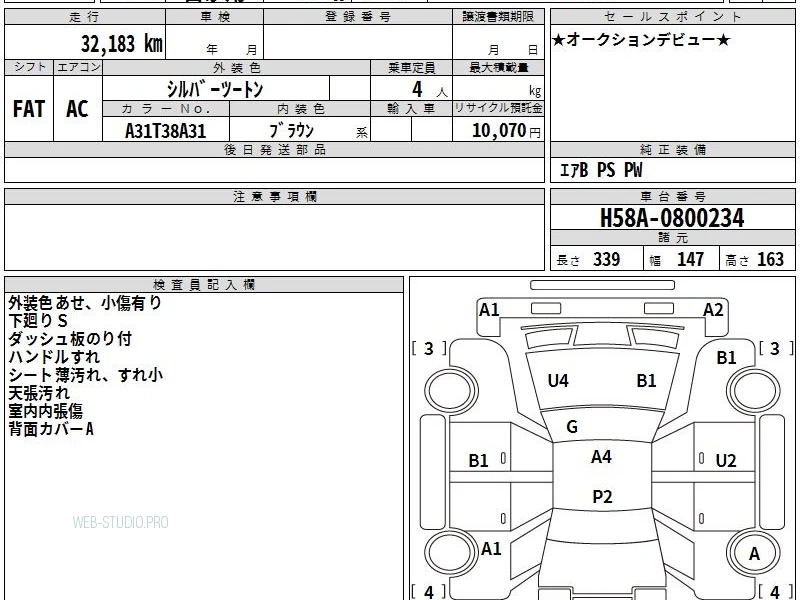
Task: Select color code A31T38A31
Action: click(x=166, y=131)
